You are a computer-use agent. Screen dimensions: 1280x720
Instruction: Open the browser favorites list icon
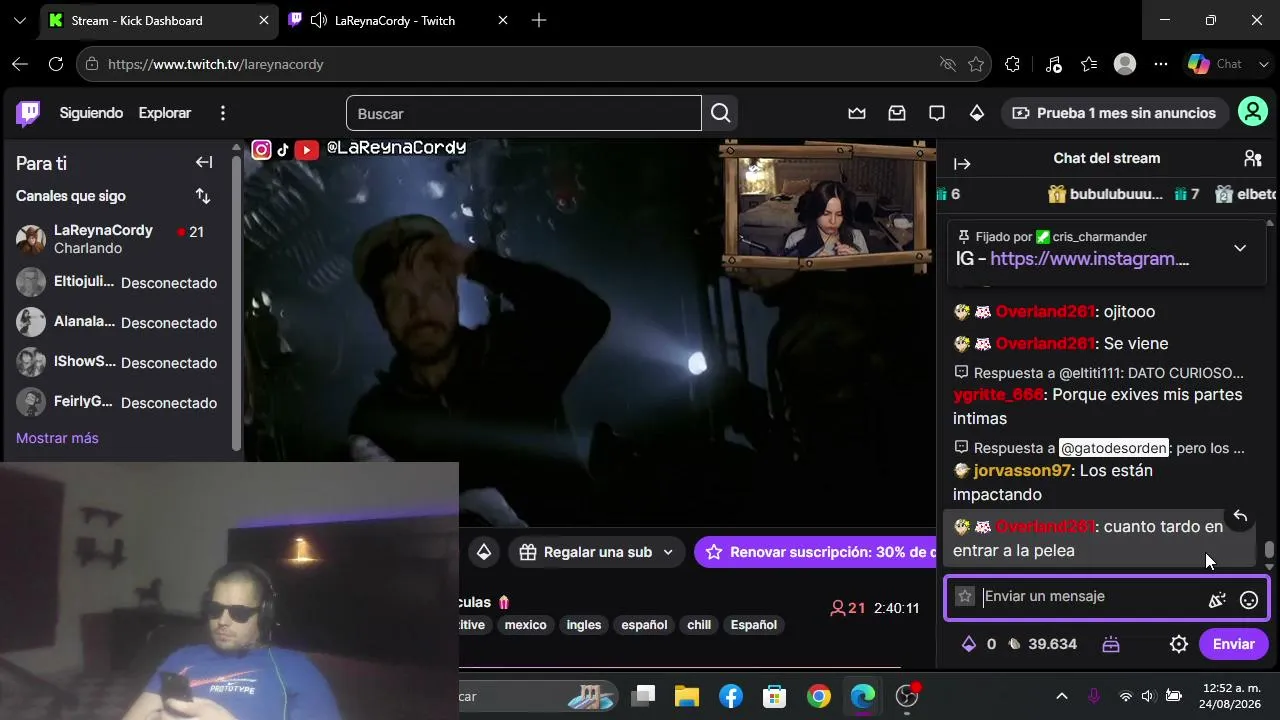[x=1089, y=64]
